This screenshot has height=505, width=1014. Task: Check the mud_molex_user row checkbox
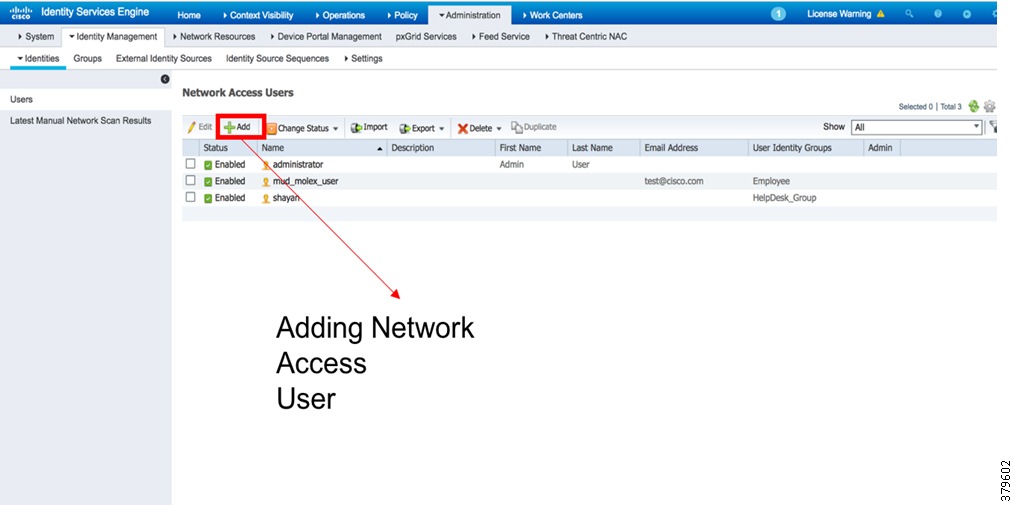[x=190, y=180]
